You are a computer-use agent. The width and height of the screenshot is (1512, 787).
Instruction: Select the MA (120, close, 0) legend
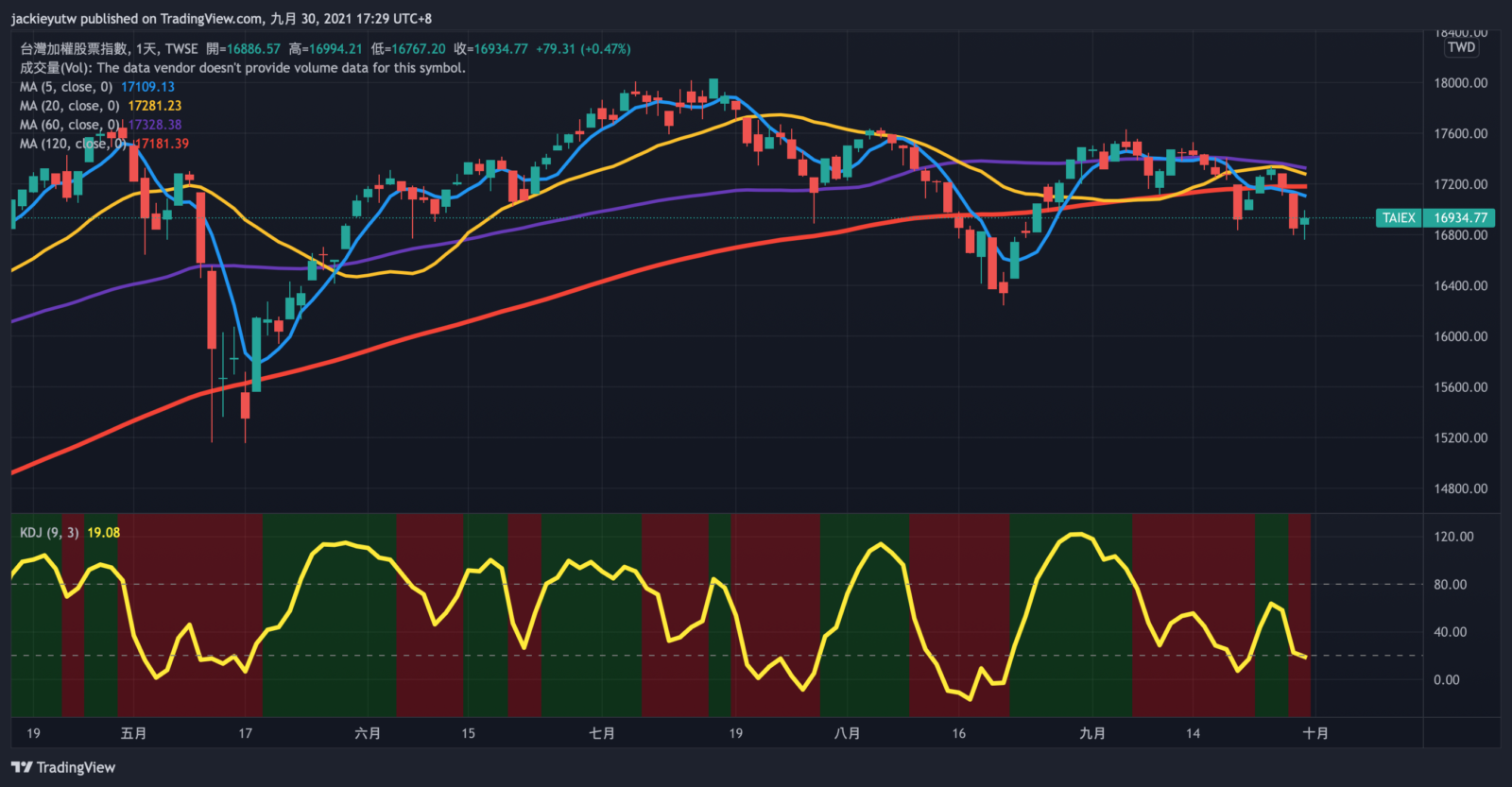click(x=73, y=144)
